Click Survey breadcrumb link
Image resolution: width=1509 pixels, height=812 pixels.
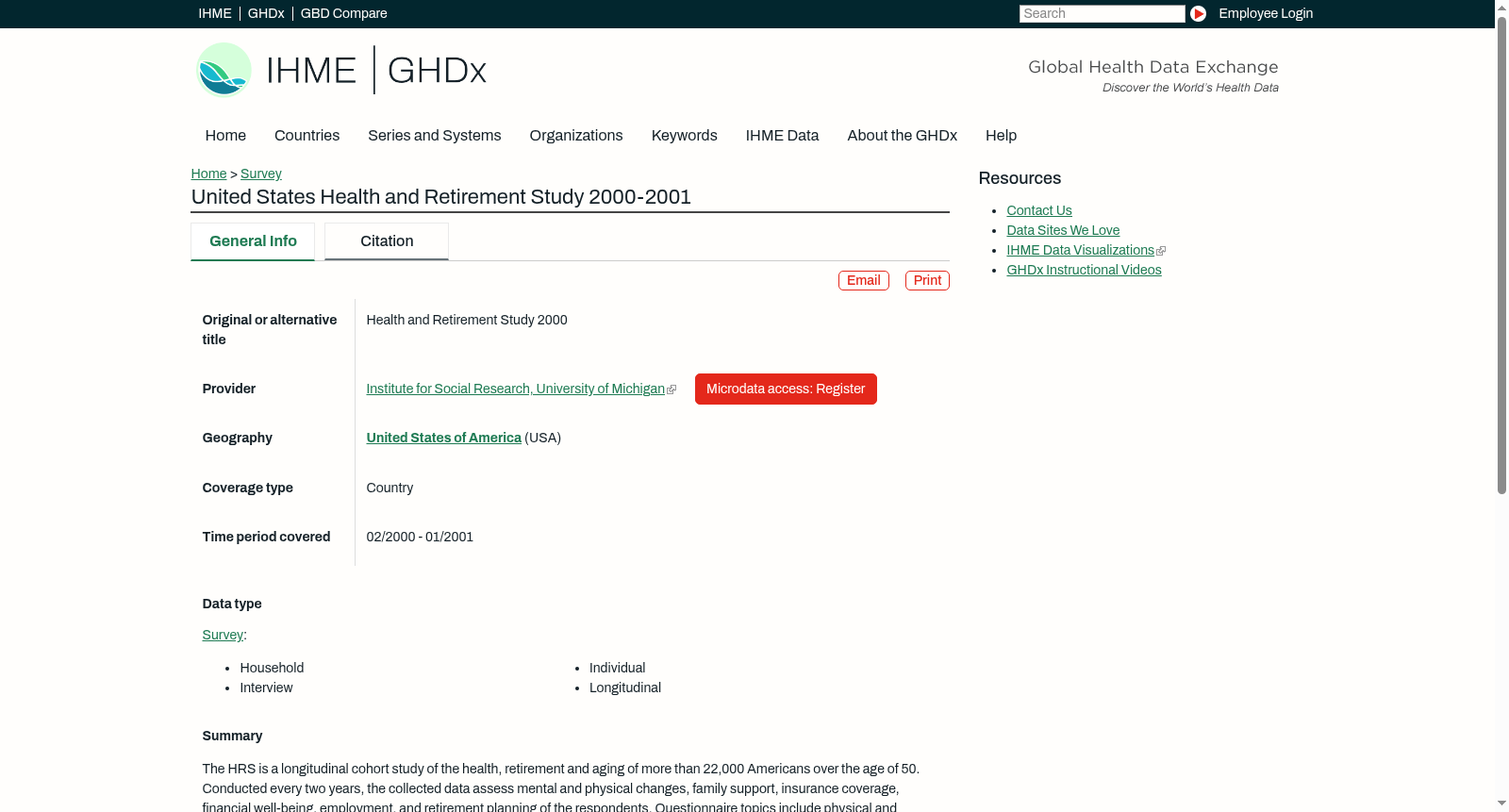[x=261, y=174]
